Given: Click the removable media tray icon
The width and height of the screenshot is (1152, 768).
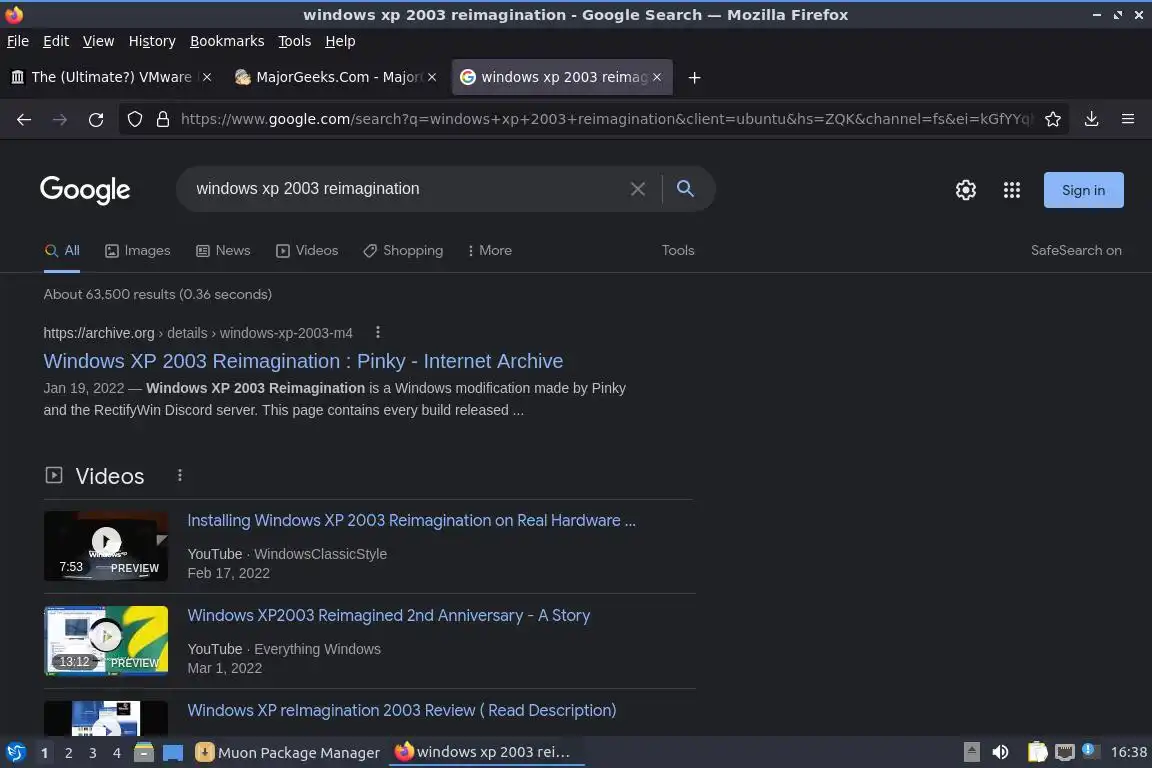Looking at the screenshot, I should tap(971, 752).
